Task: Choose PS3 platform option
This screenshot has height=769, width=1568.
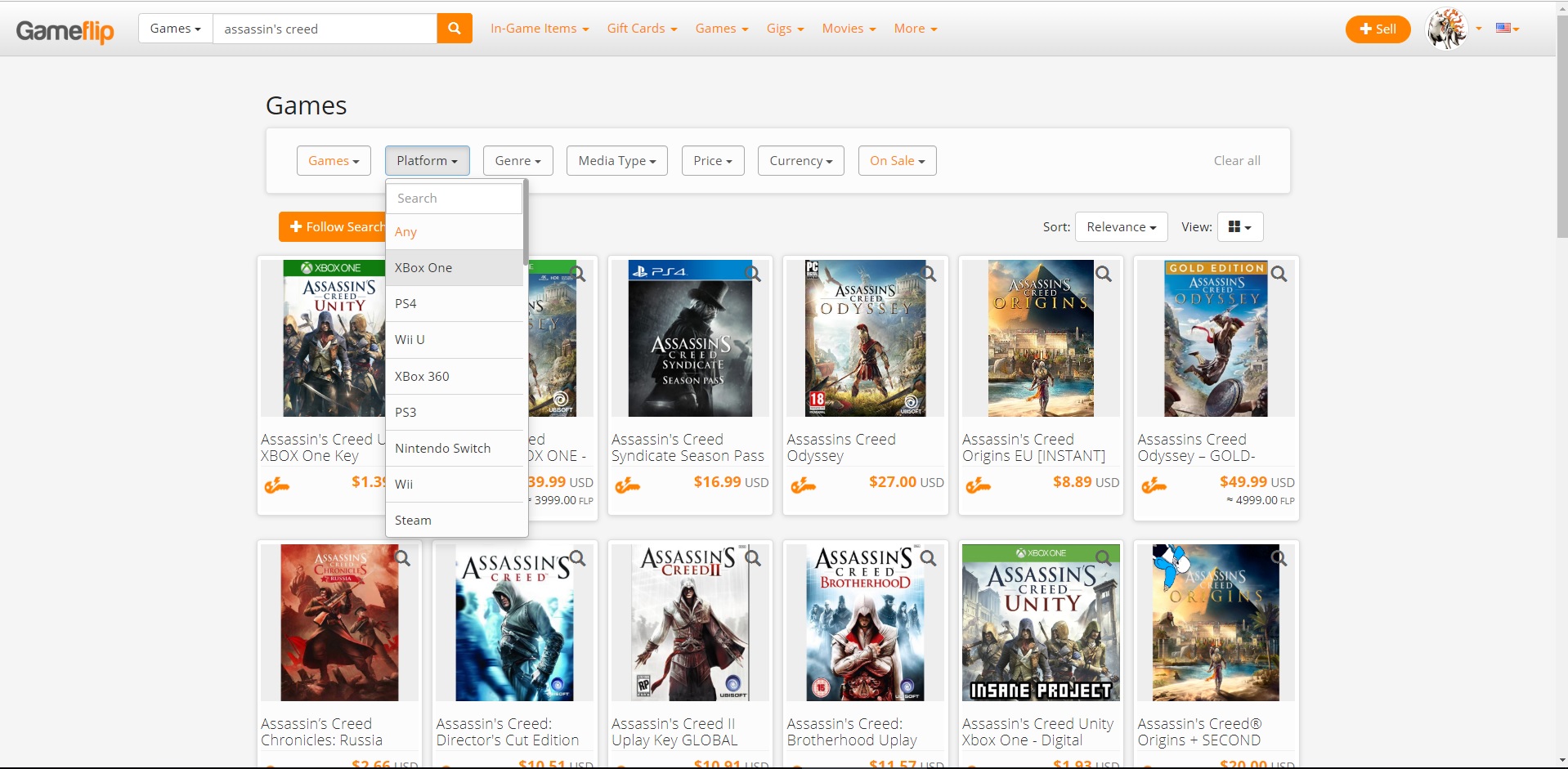Action: point(455,413)
